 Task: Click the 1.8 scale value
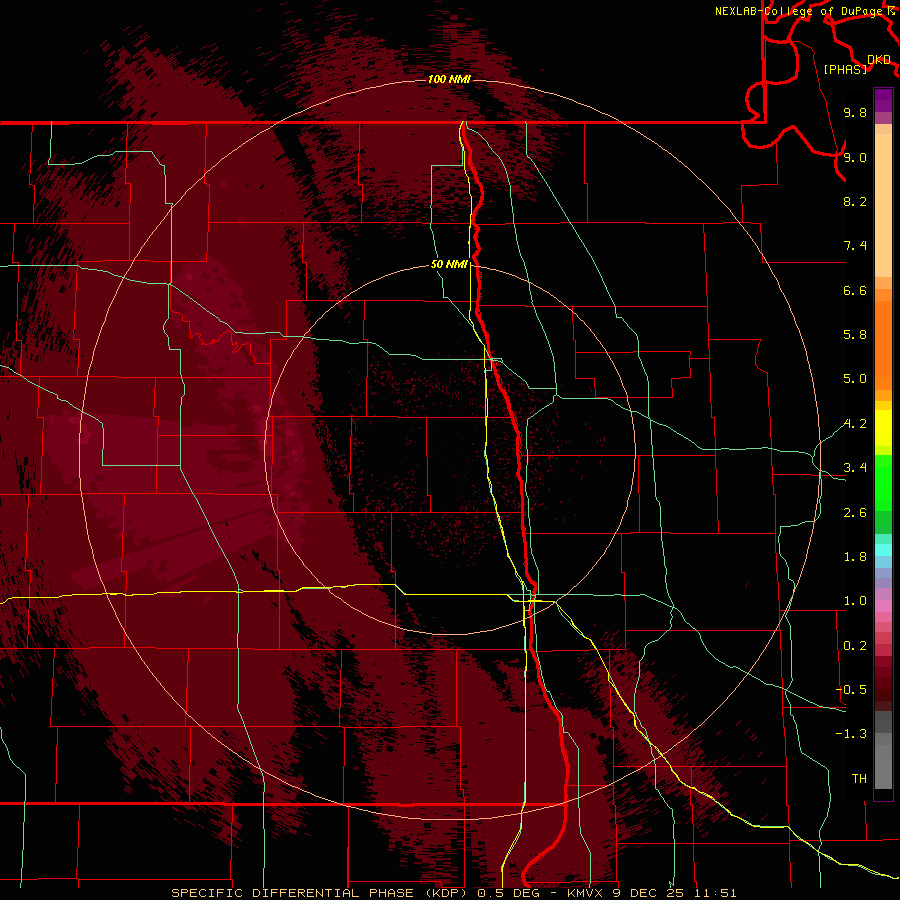(855, 557)
